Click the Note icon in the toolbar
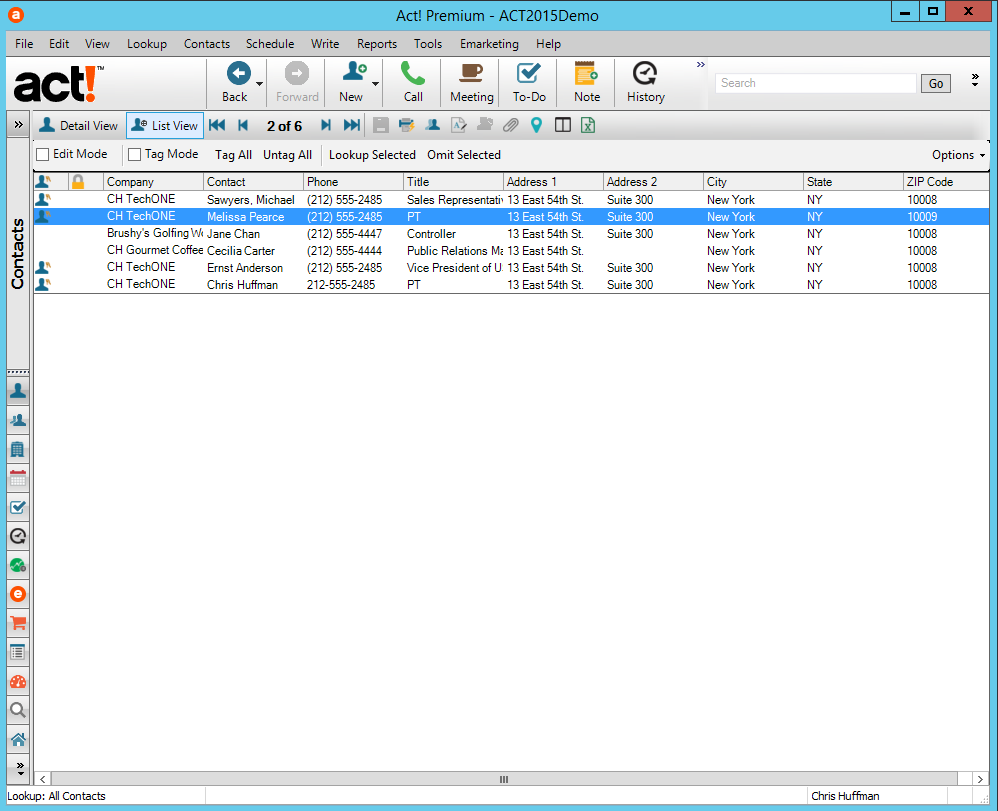Screen dimensions: 998x811 click(586, 73)
